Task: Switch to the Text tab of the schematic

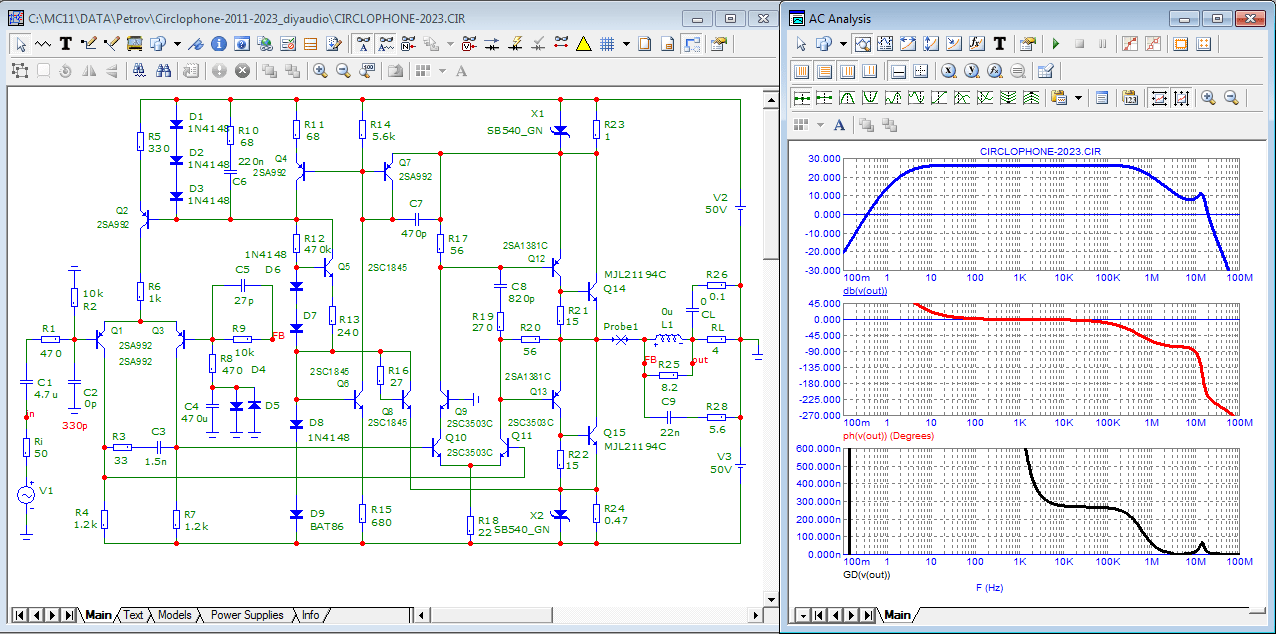Action: [x=133, y=615]
